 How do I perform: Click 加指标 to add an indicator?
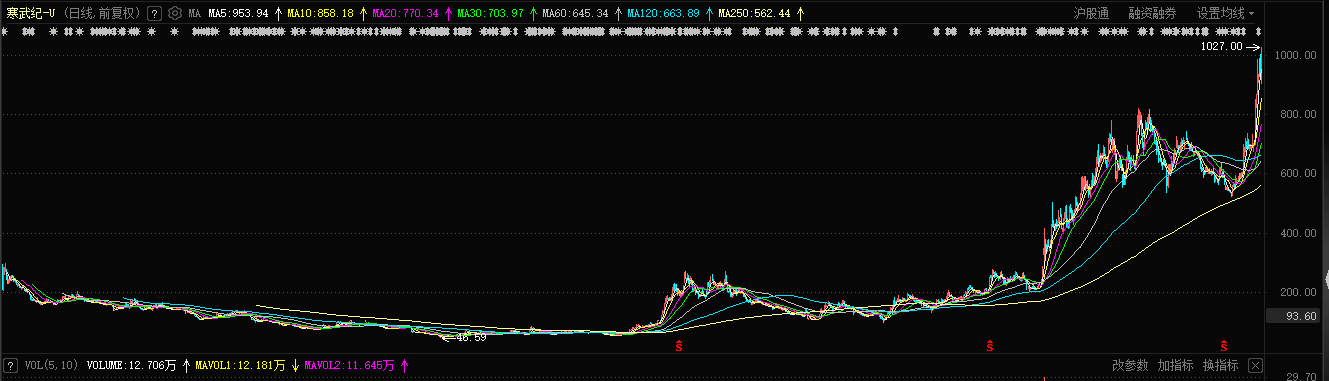click(1176, 366)
